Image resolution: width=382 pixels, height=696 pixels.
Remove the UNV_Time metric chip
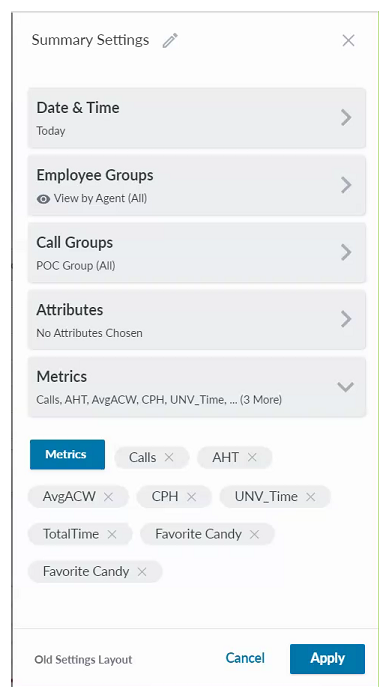click(x=311, y=497)
